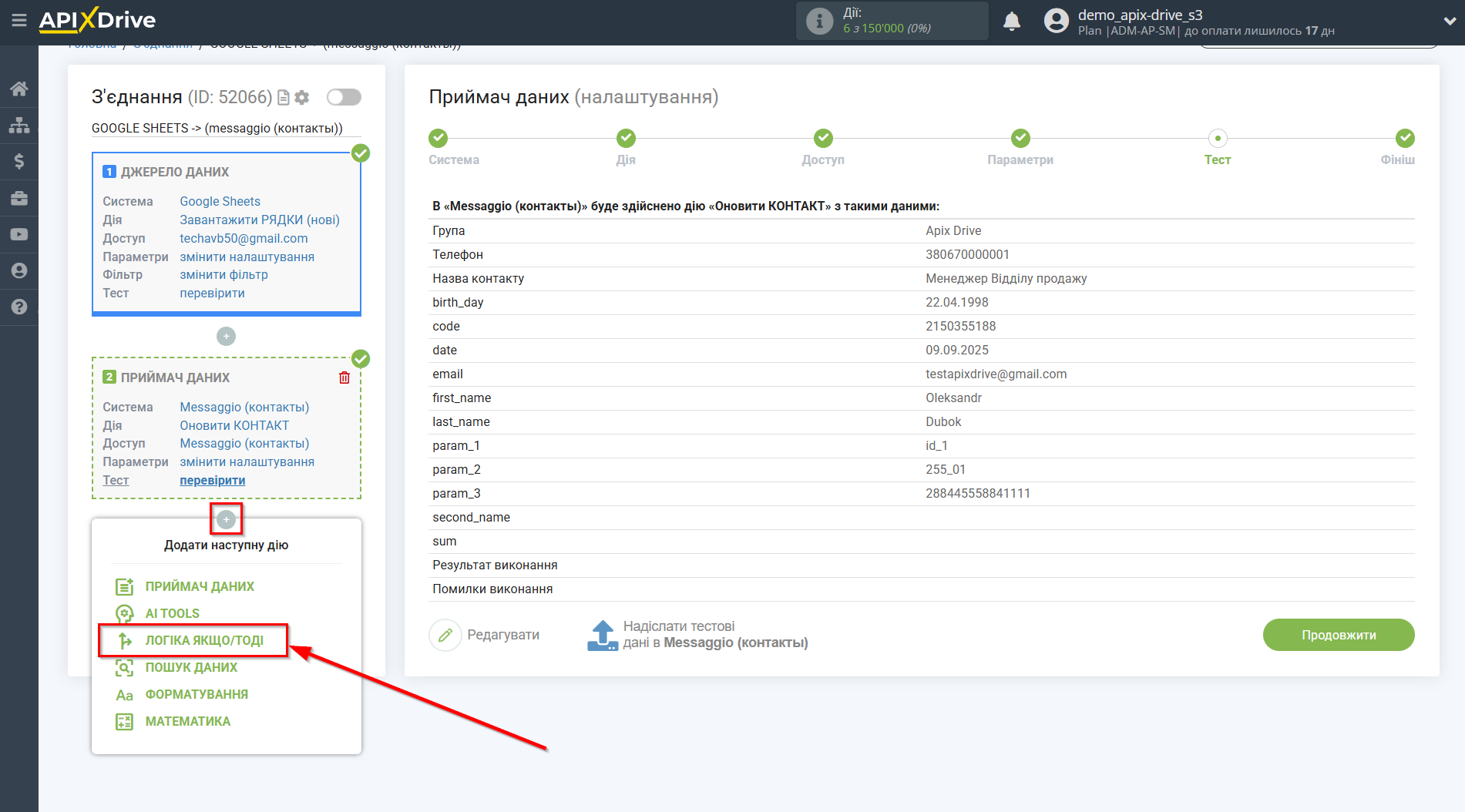
Task: Choose ФОРМАТУВАННЯ from the action menu
Action: [197, 694]
